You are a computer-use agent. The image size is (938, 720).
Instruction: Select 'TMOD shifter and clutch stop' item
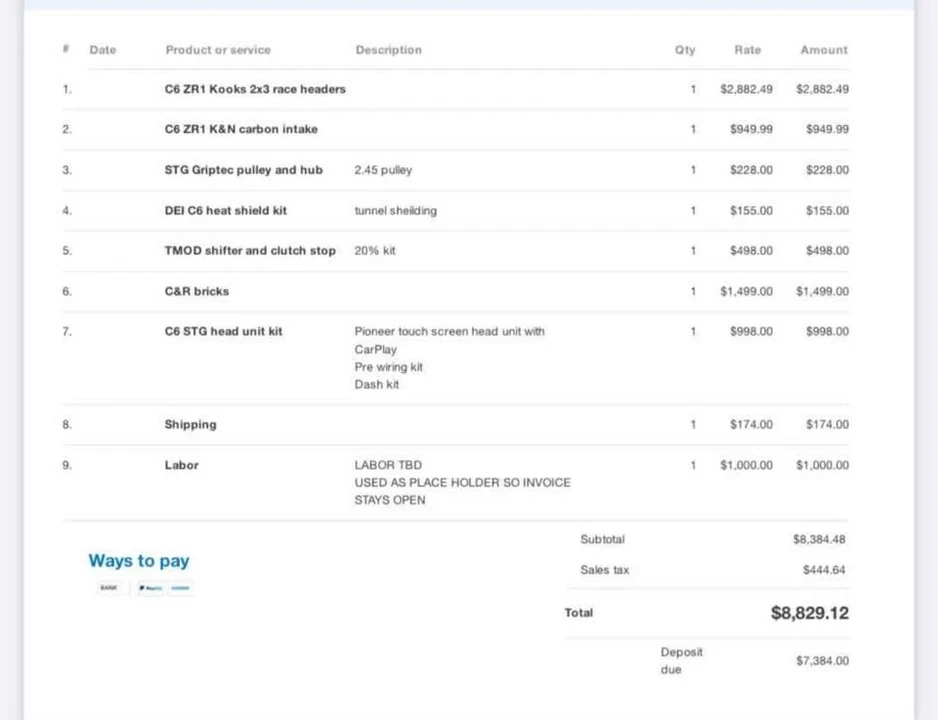coord(250,251)
